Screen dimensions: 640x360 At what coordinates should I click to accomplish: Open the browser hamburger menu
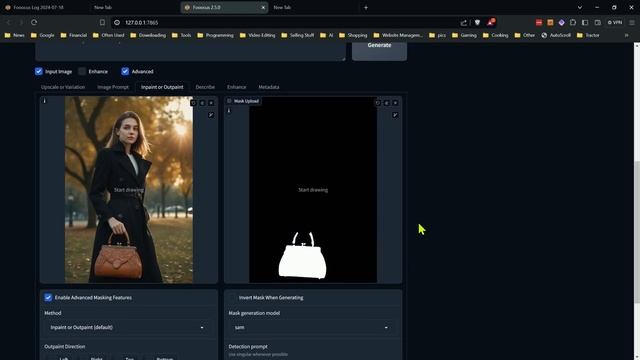pos(631,22)
